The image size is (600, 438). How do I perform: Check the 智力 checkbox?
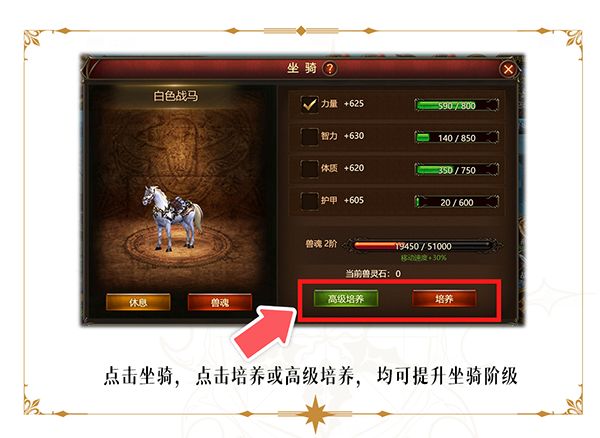tap(310, 136)
